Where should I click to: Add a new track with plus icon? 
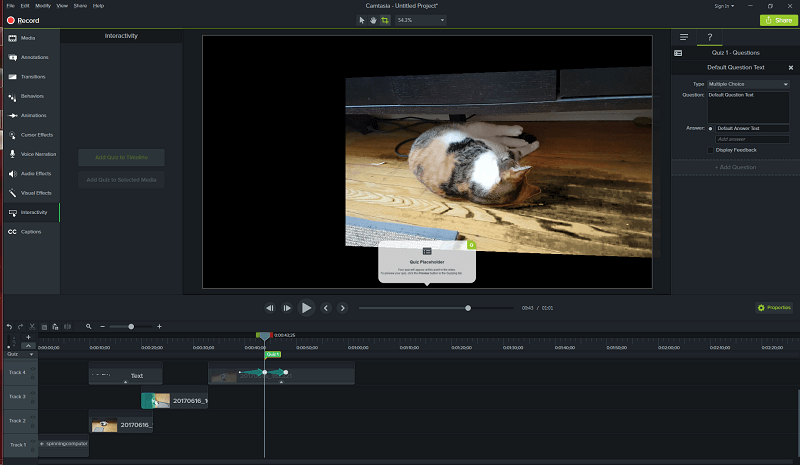[x=28, y=337]
